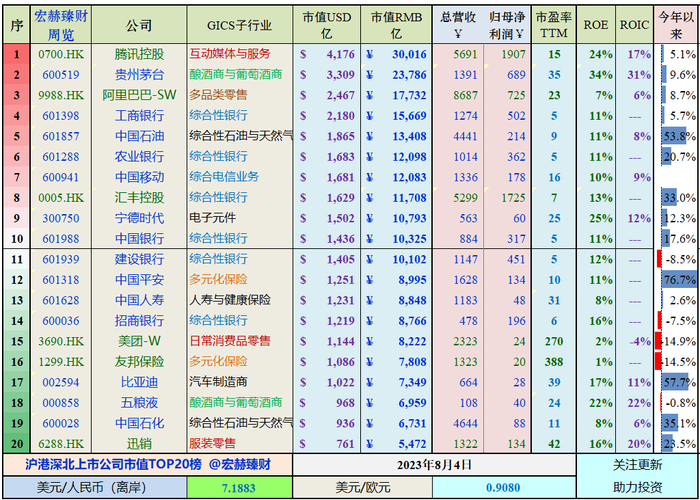Click the 市盈率TTM column header

pyautogui.click(x=554, y=25)
